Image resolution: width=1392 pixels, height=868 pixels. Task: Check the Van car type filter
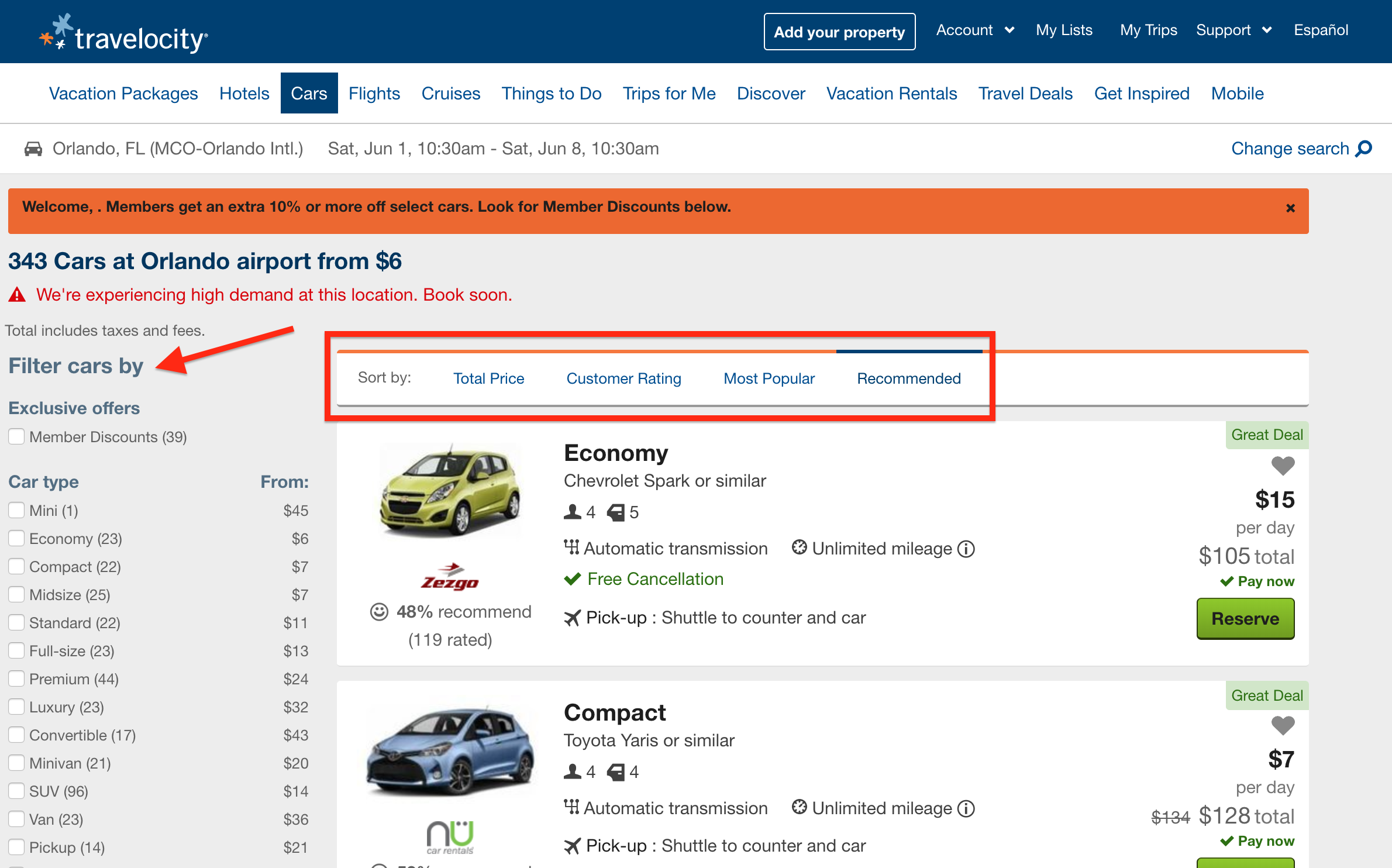[x=16, y=819]
